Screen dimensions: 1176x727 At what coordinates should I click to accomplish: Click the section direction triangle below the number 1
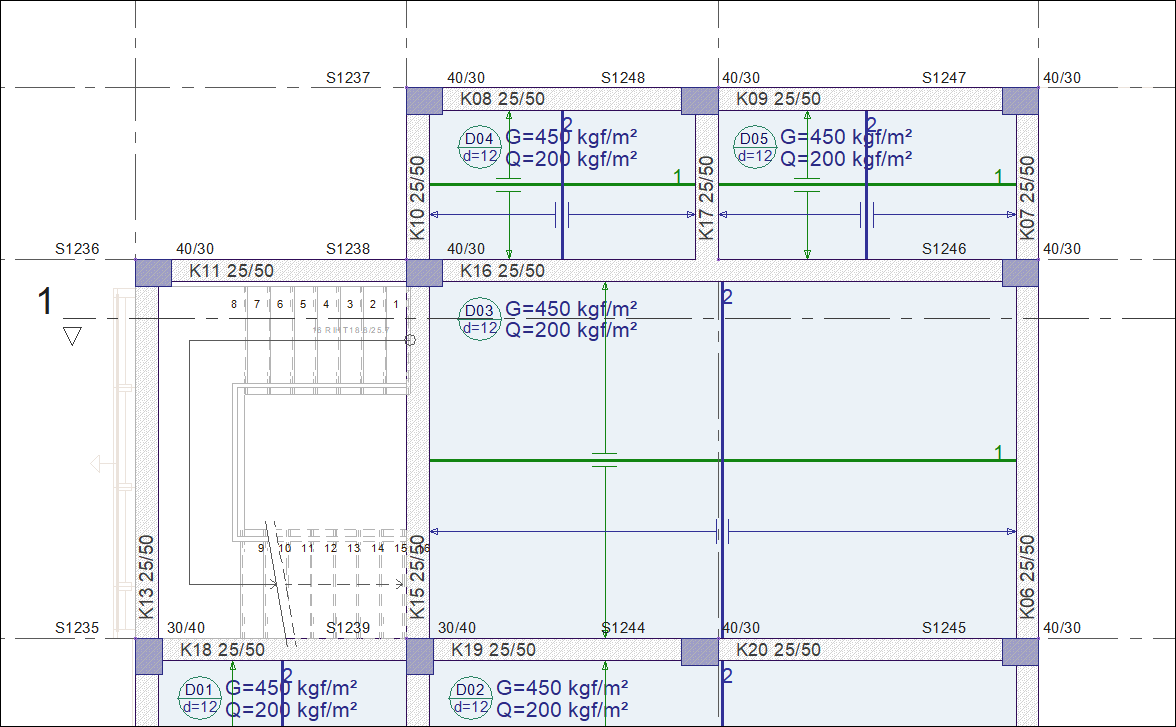click(x=73, y=336)
